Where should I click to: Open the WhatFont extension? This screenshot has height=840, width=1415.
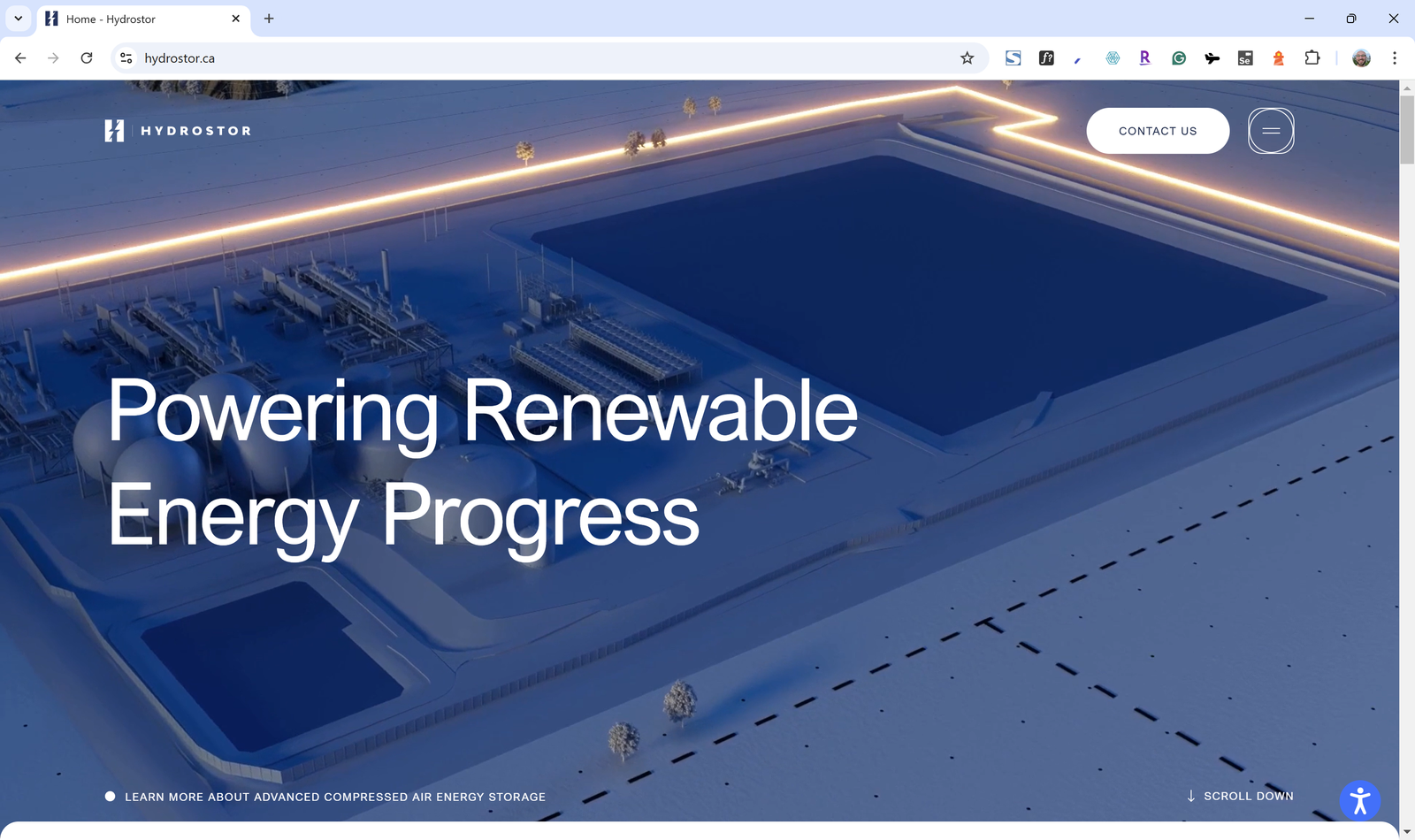1046,58
